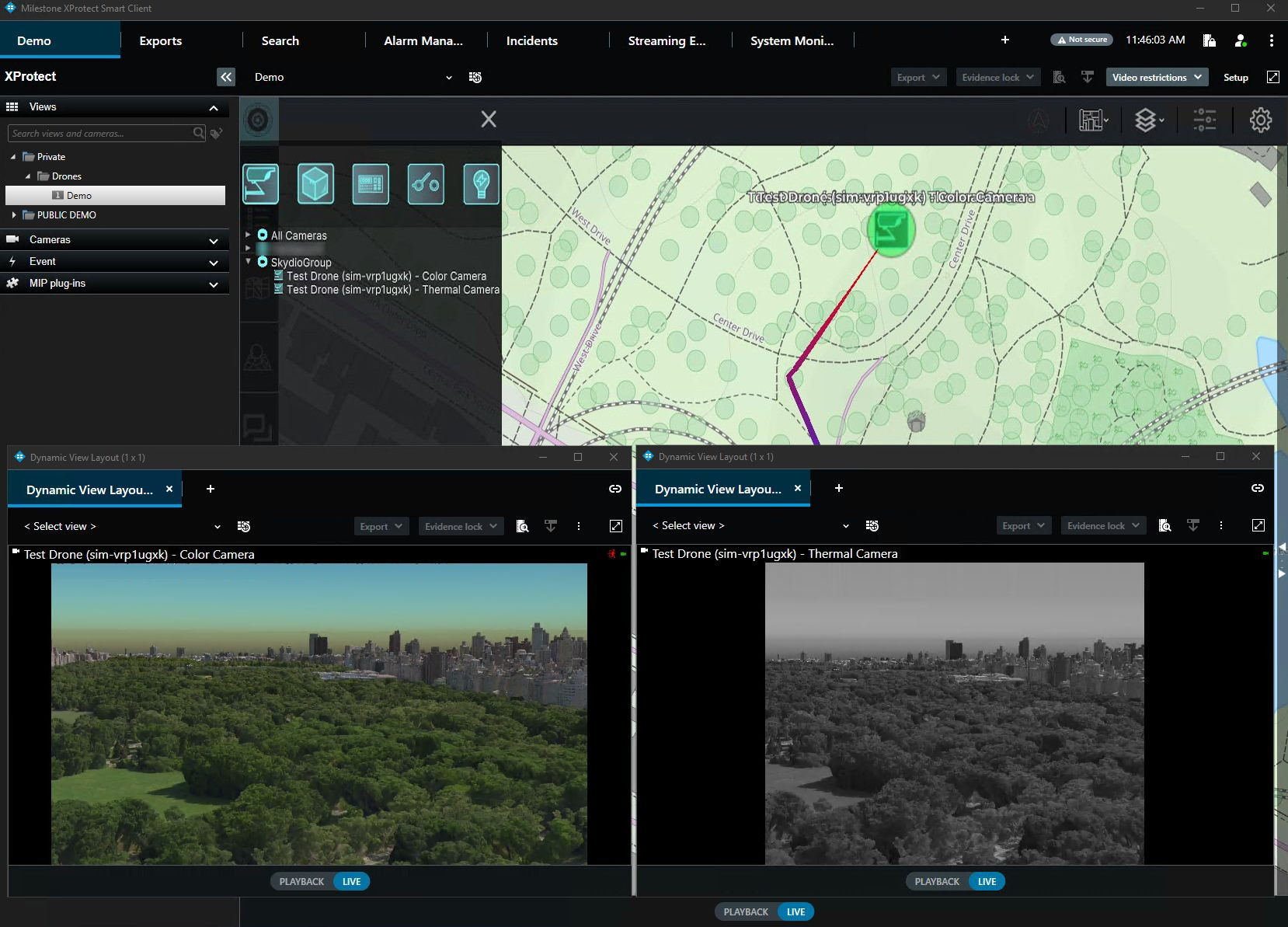
Task: Open the Demo view selector dropdown
Action: click(x=353, y=77)
